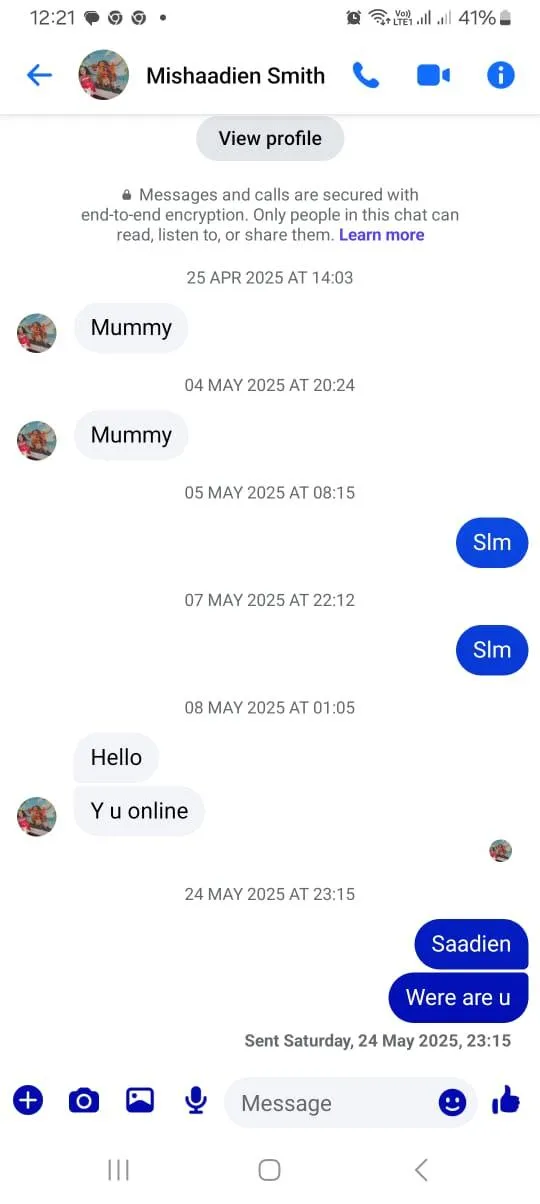Select the "Y u online" message bubble
The height and width of the screenshot is (1204, 540).
click(x=139, y=811)
